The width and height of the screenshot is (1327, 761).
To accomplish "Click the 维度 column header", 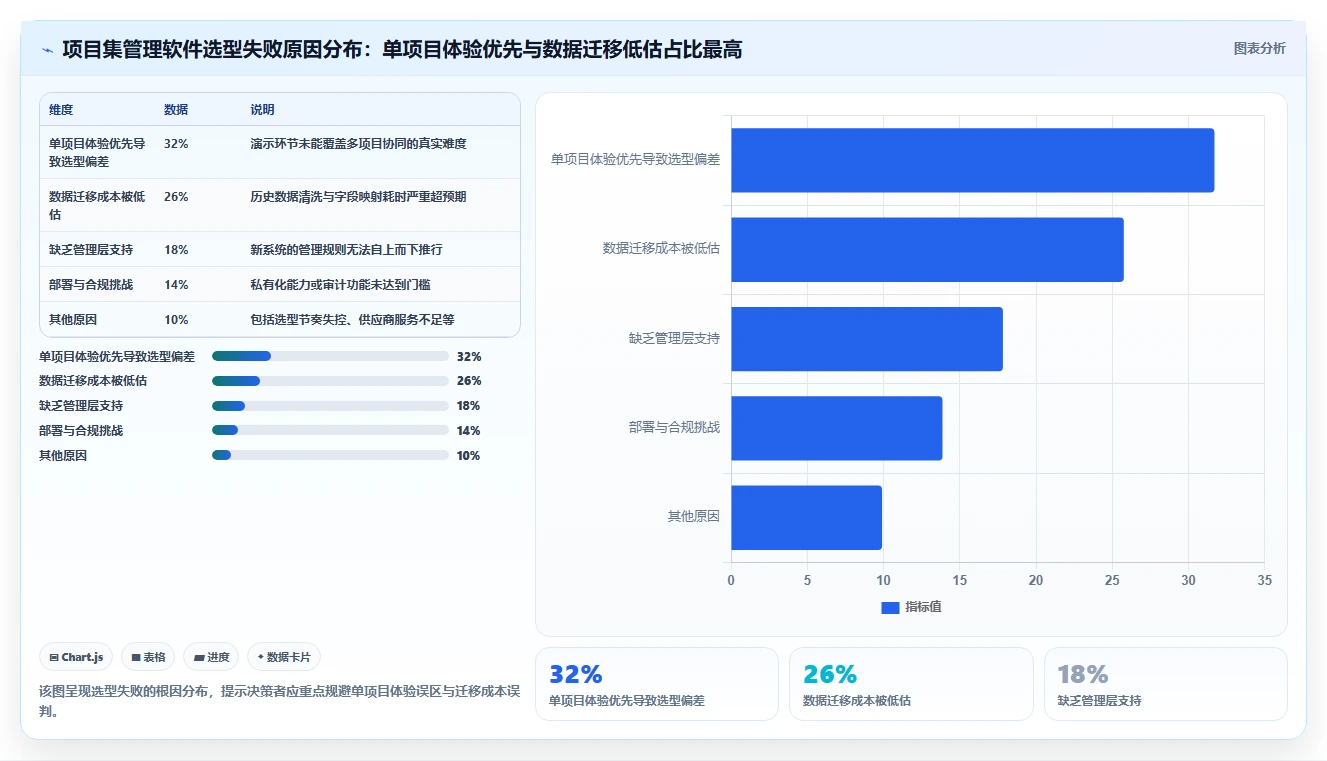I will (61, 110).
